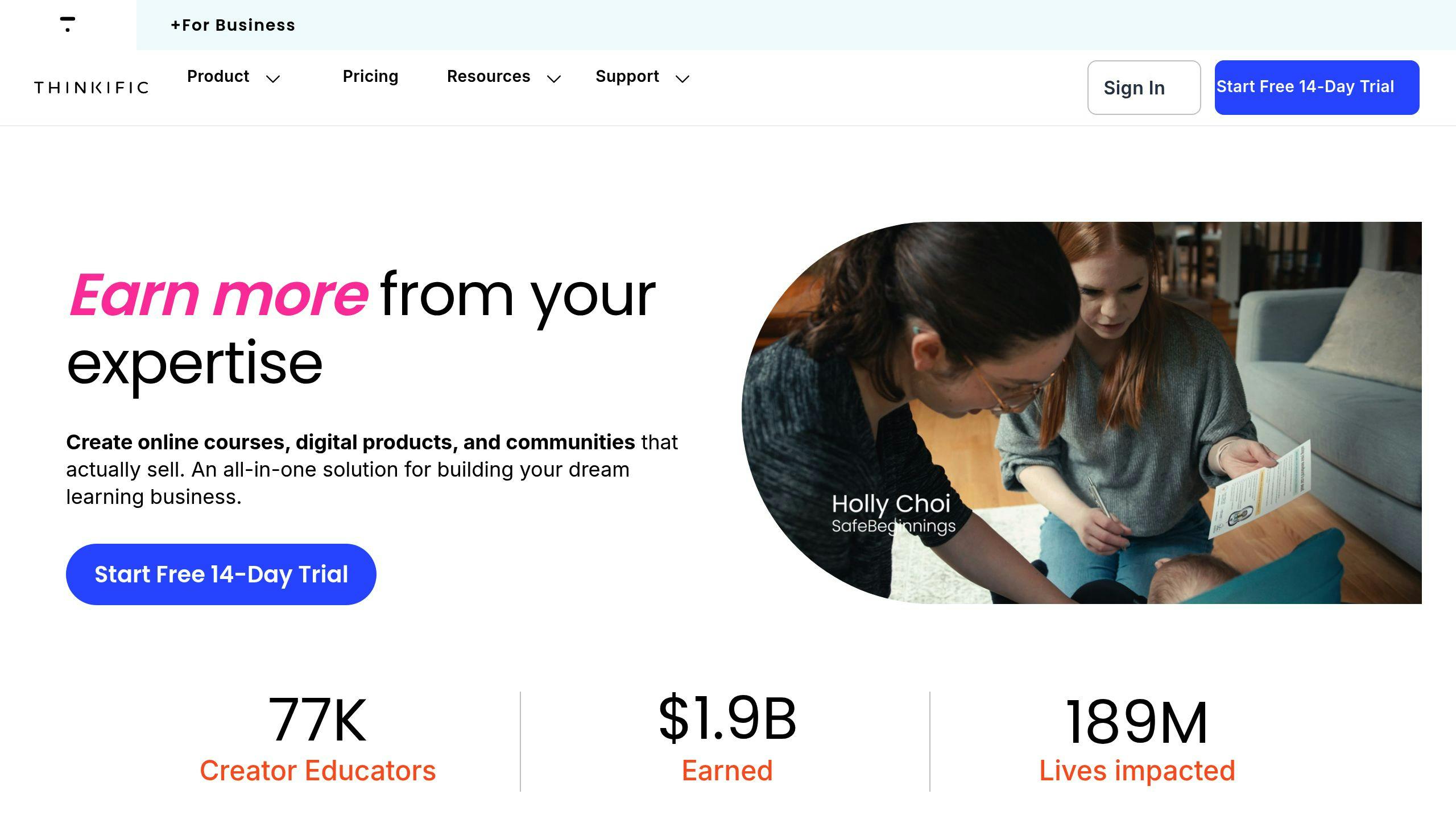The image size is (1456, 819).
Task: Open the Product menu label
Action: [x=218, y=76]
